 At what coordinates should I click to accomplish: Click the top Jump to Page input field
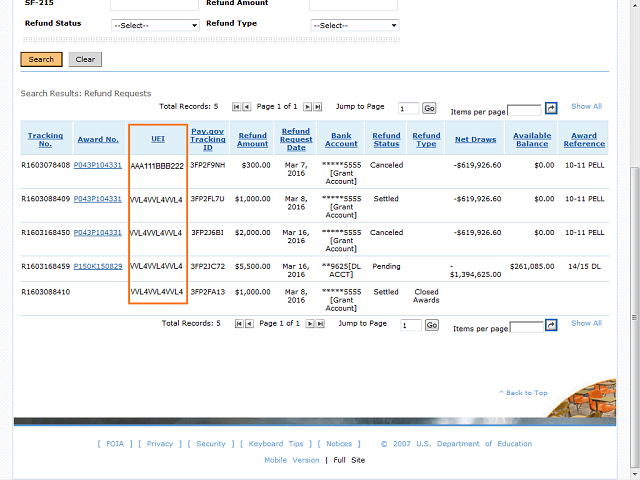point(409,108)
